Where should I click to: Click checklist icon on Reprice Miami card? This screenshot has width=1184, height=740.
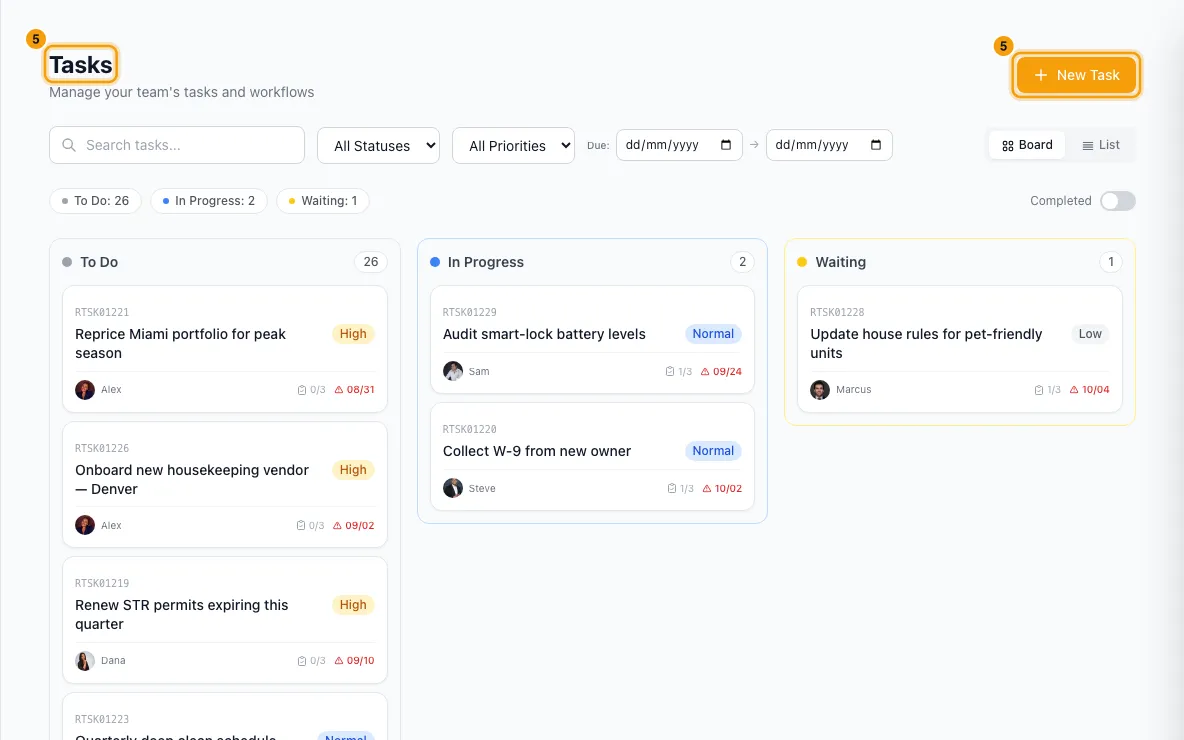click(x=302, y=390)
